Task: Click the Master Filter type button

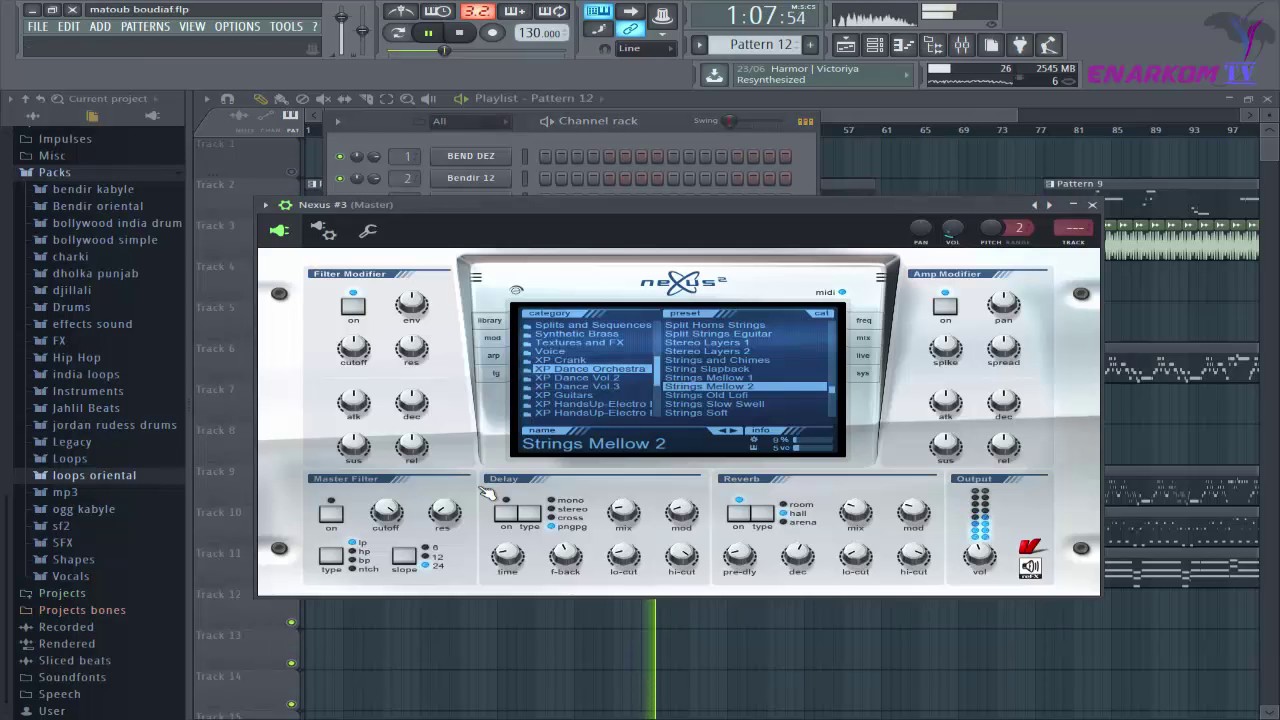Action: pyautogui.click(x=331, y=555)
